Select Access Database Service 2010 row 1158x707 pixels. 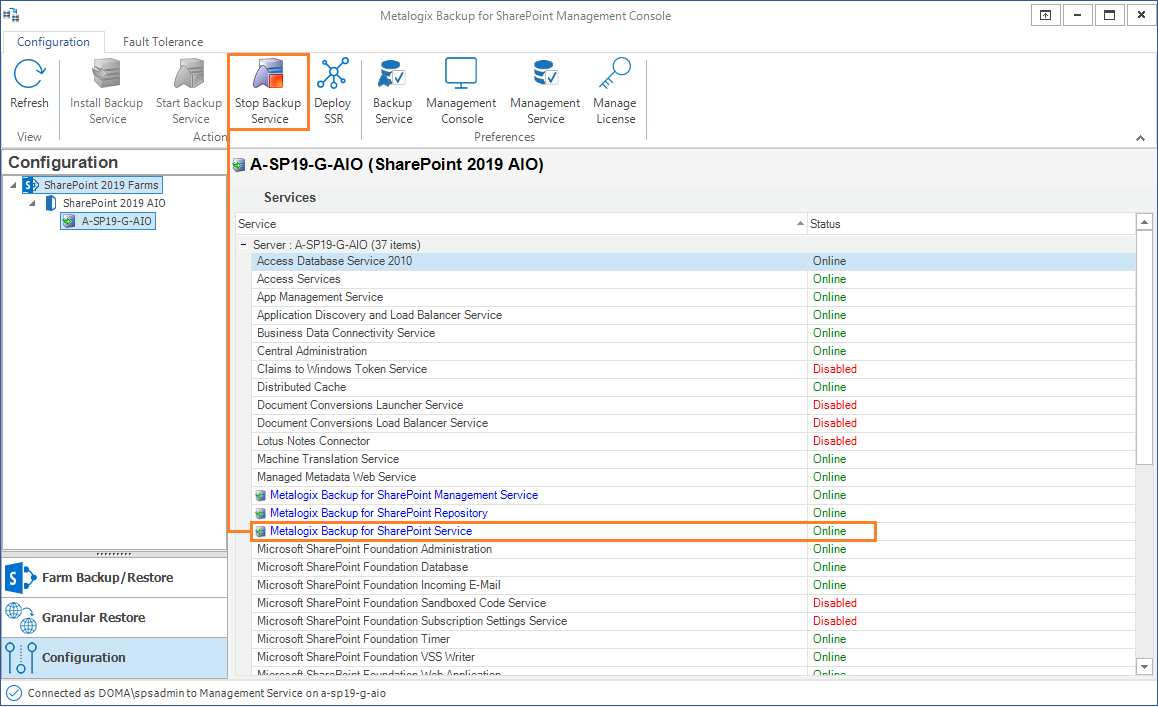point(693,261)
